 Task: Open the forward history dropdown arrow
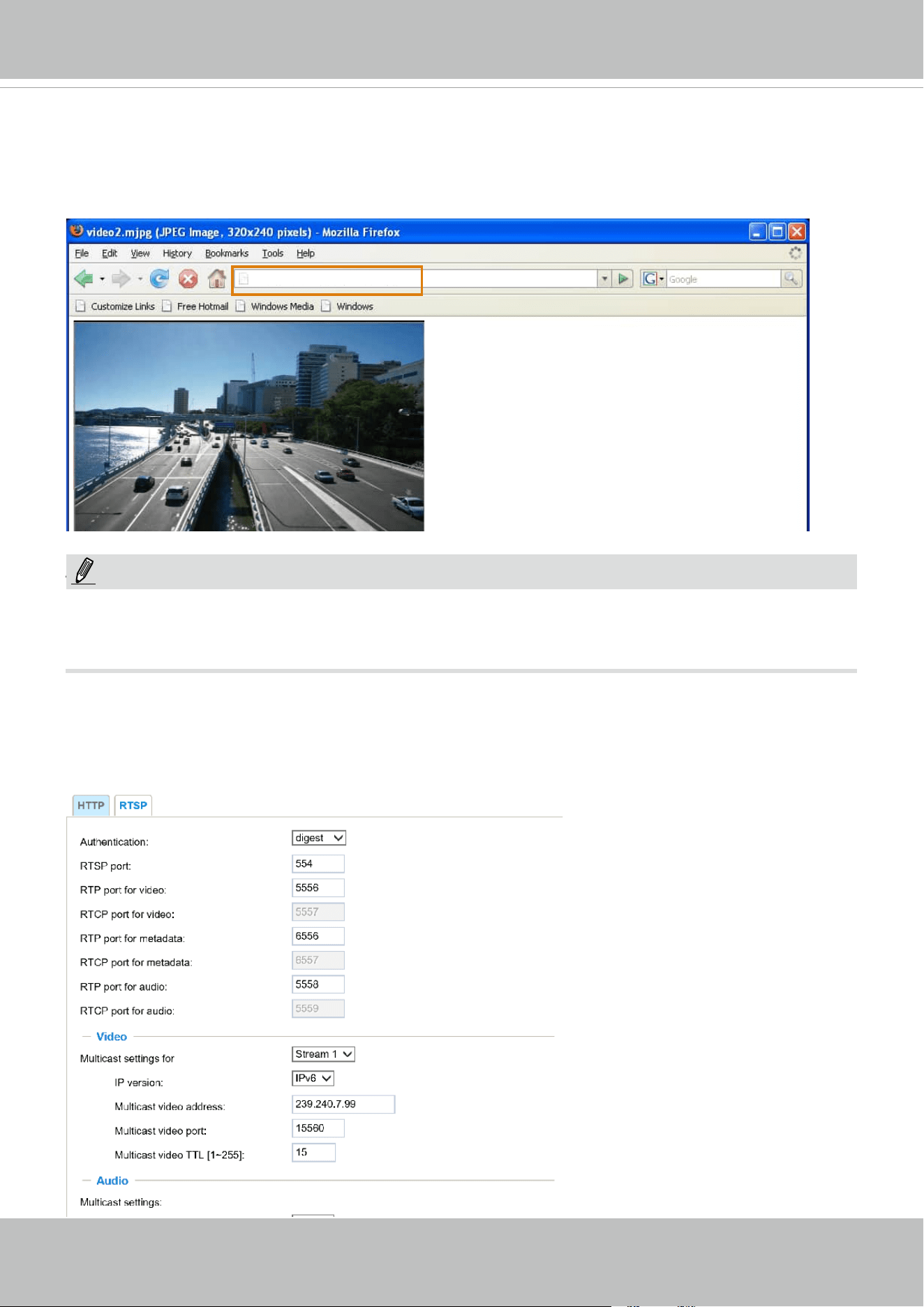tap(140, 279)
